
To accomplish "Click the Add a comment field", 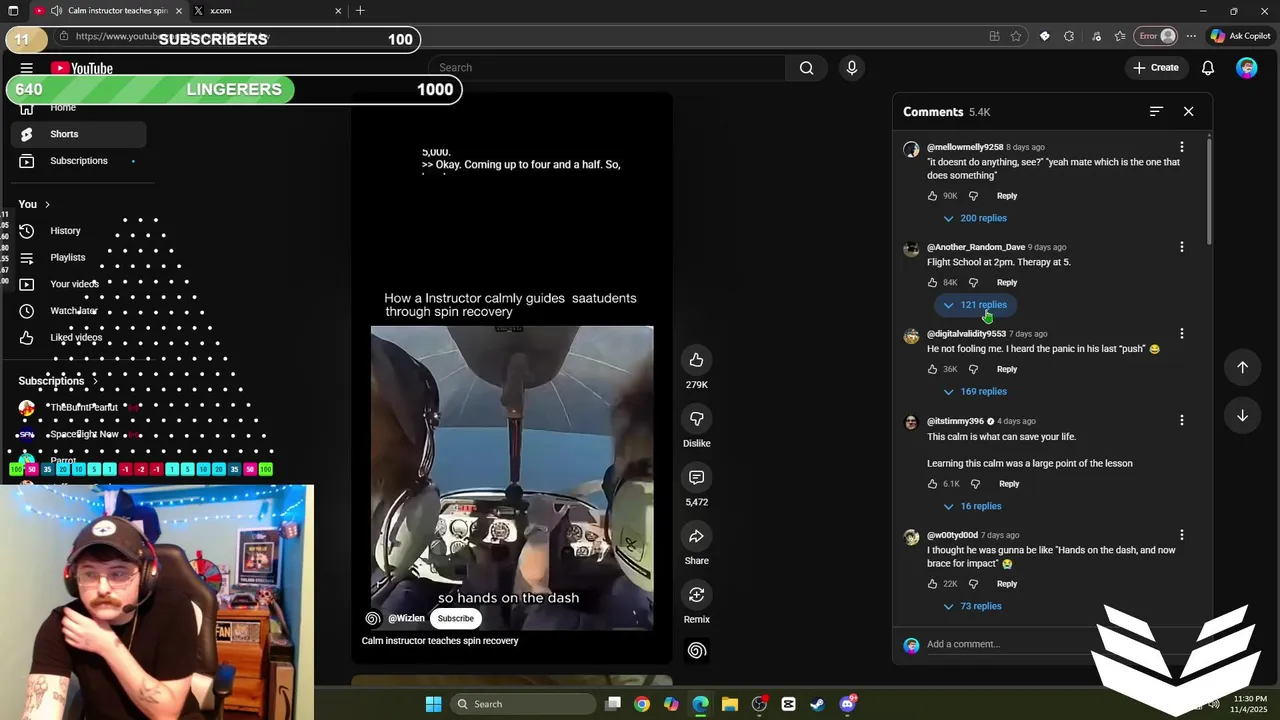I will click(1010, 645).
